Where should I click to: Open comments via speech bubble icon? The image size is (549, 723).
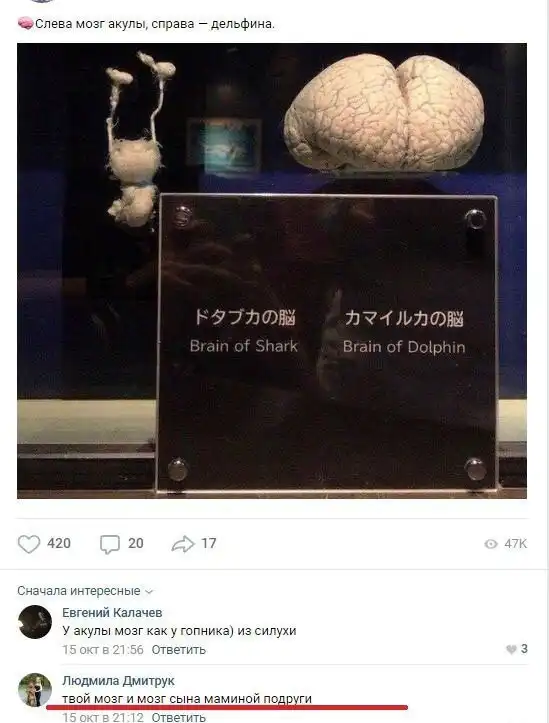click(x=110, y=544)
